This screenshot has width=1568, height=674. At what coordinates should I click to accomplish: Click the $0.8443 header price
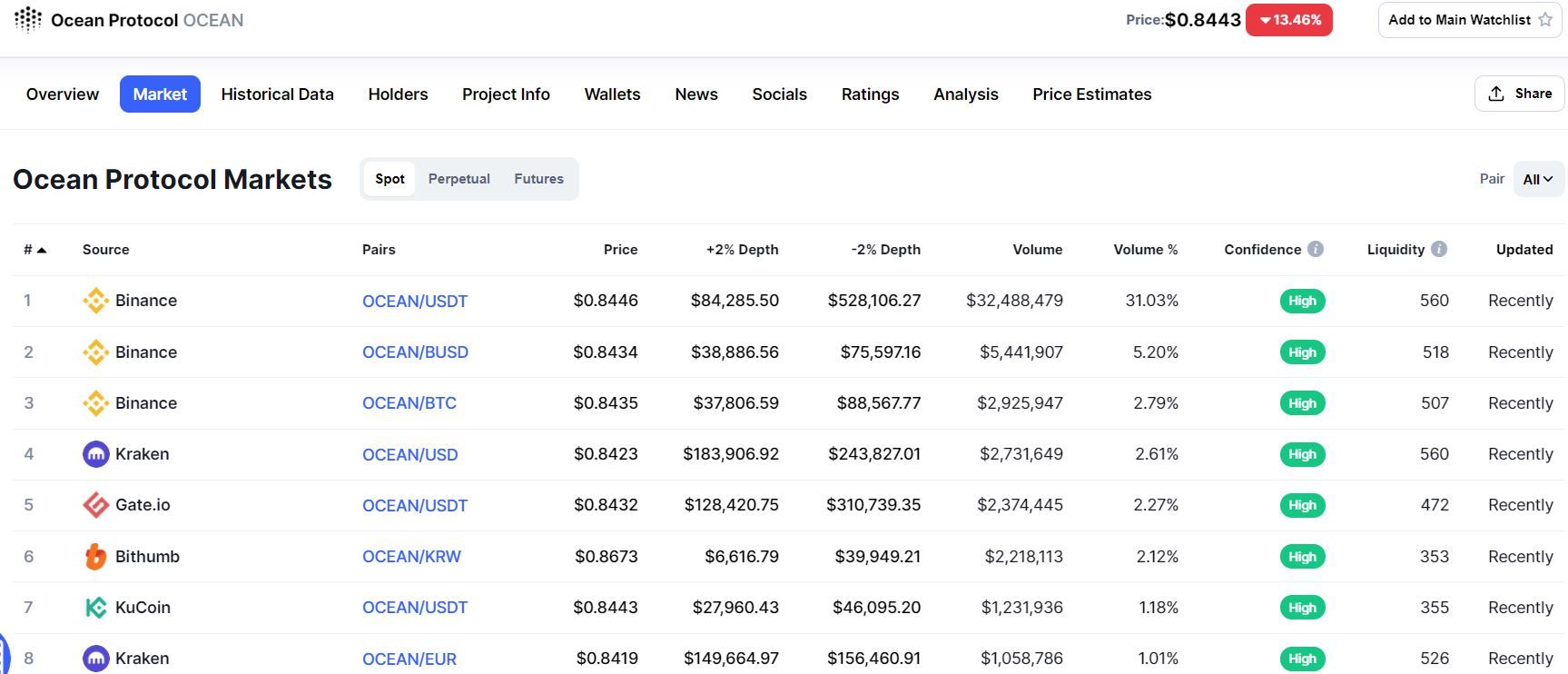(x=1202, y=20)
